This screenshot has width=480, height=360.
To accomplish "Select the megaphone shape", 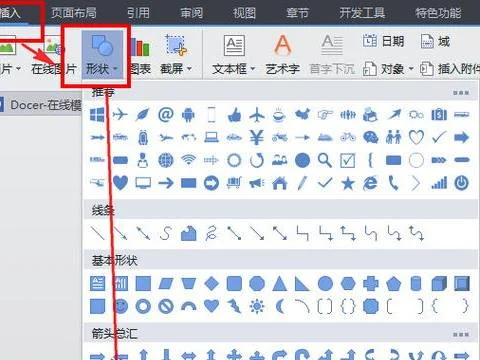I will (x=257, y=183).
